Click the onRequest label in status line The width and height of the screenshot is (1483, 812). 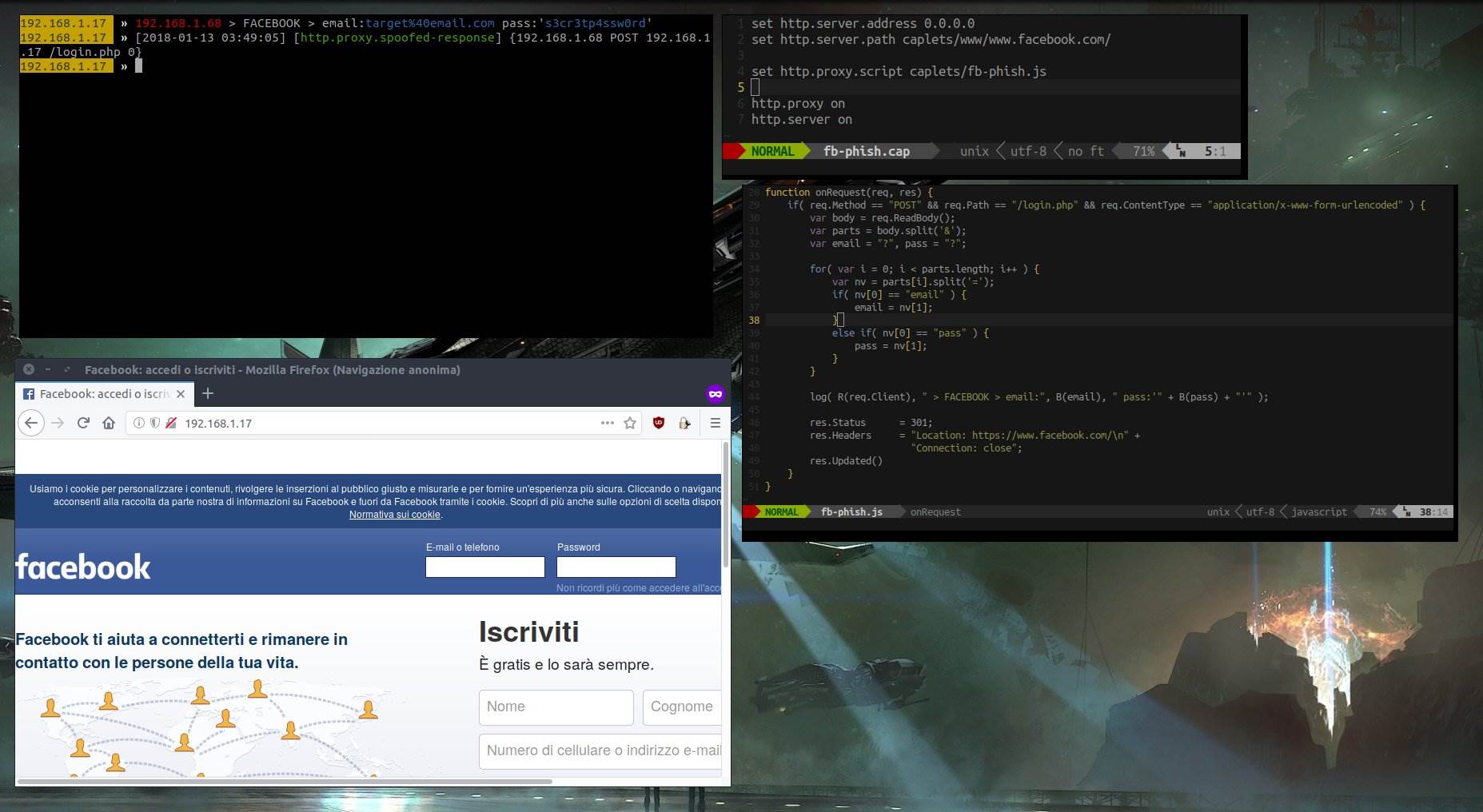pyautogui.click(x=935, y=511)
